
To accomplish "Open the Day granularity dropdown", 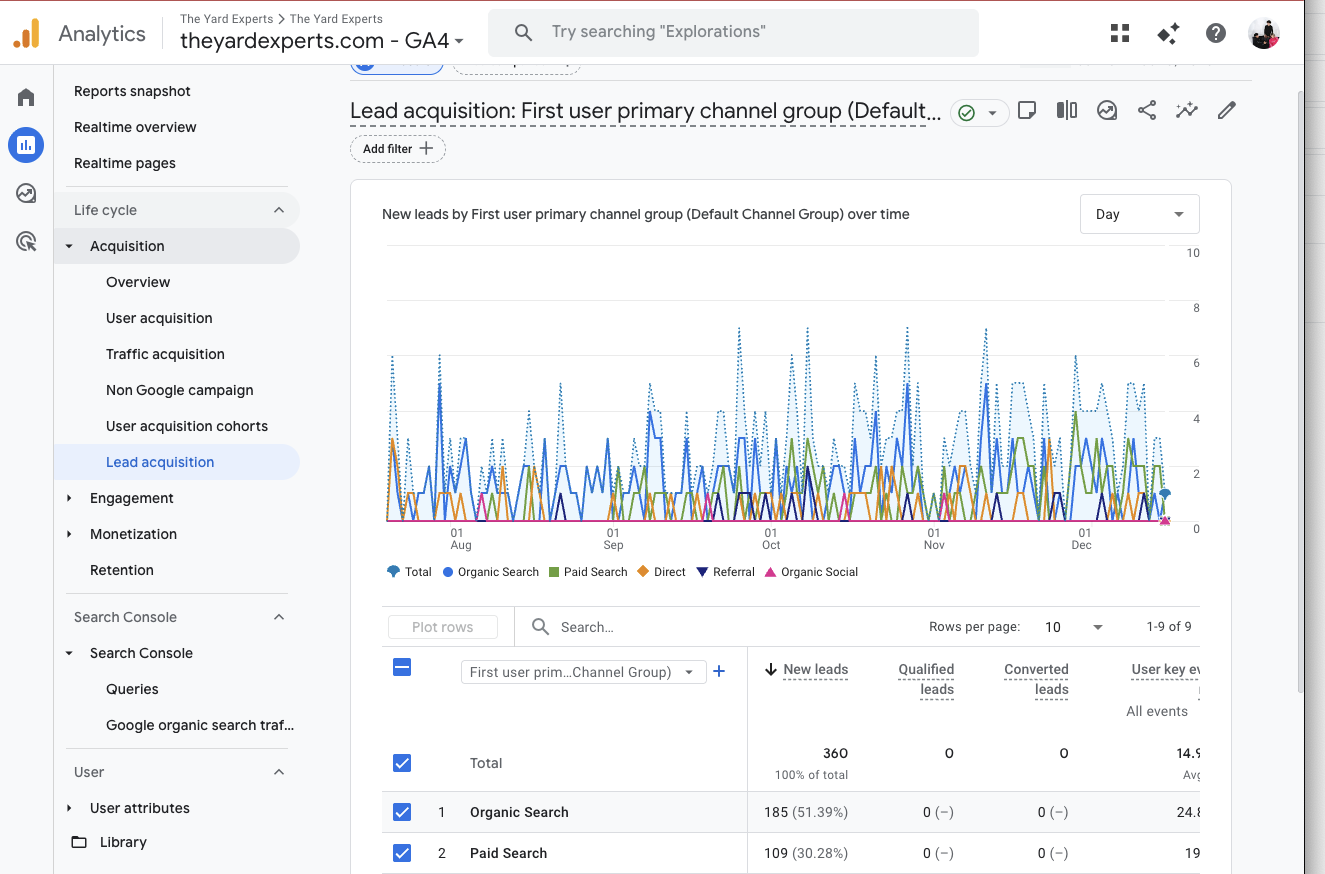I will point(1139,213).
